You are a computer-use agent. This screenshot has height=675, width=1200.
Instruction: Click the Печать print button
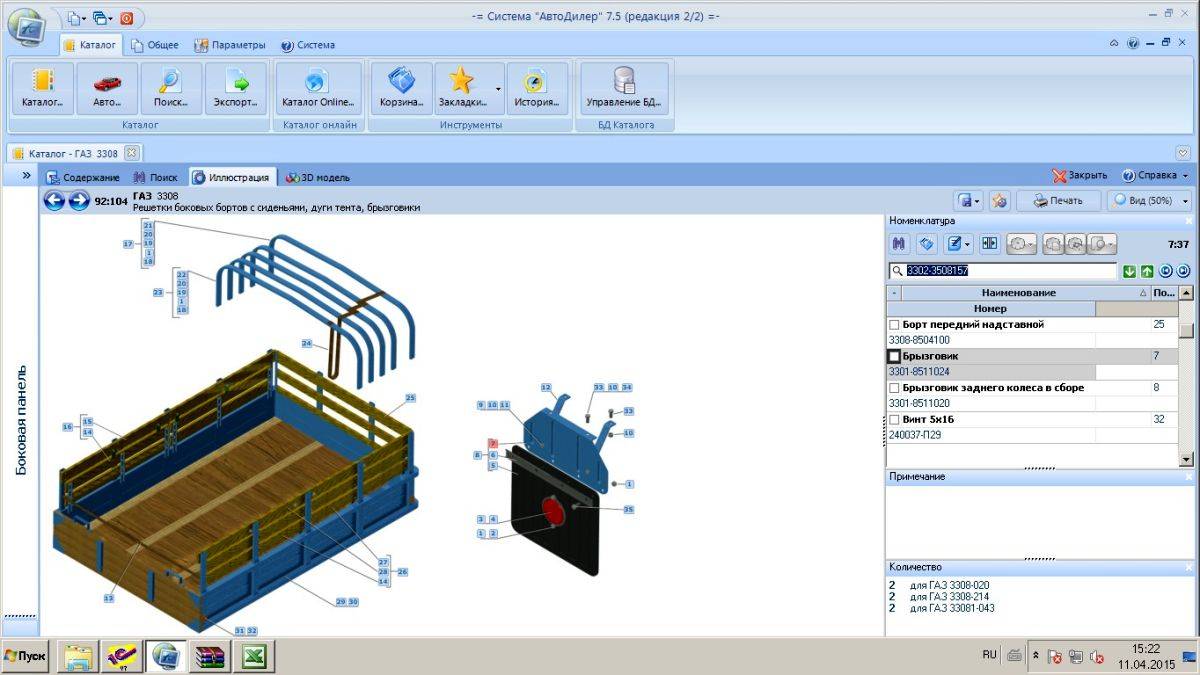click(x=1058, y=200)
